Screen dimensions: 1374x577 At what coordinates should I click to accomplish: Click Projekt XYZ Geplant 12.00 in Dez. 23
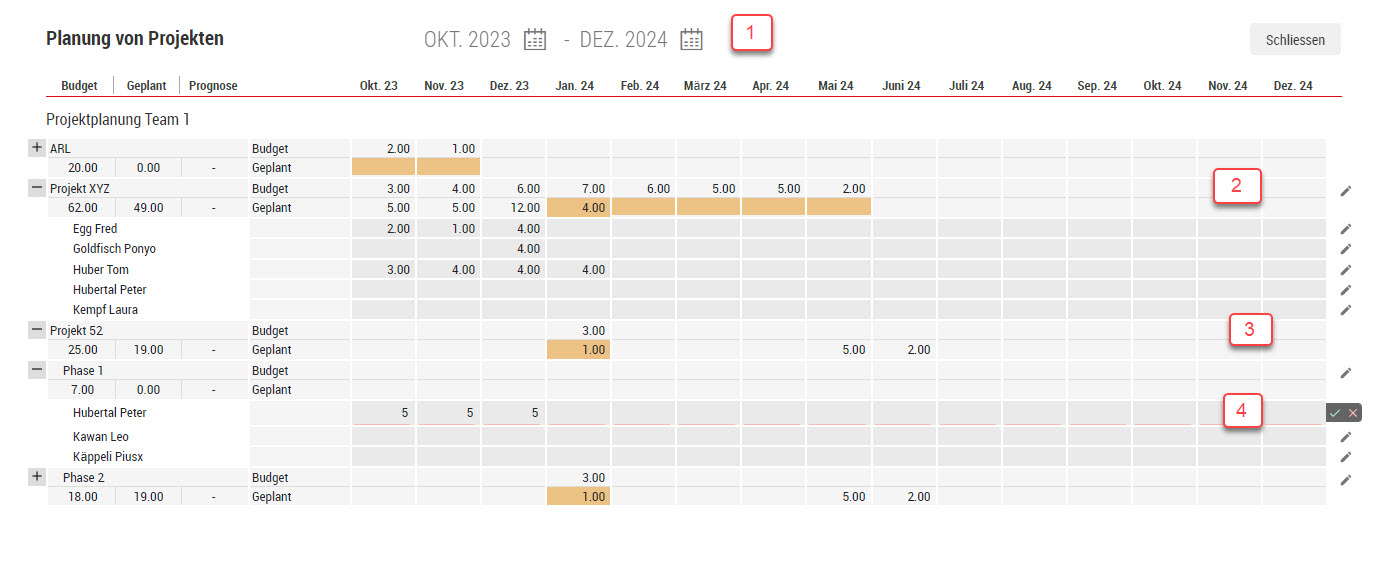pyautogui.click(x=524, y=208)
